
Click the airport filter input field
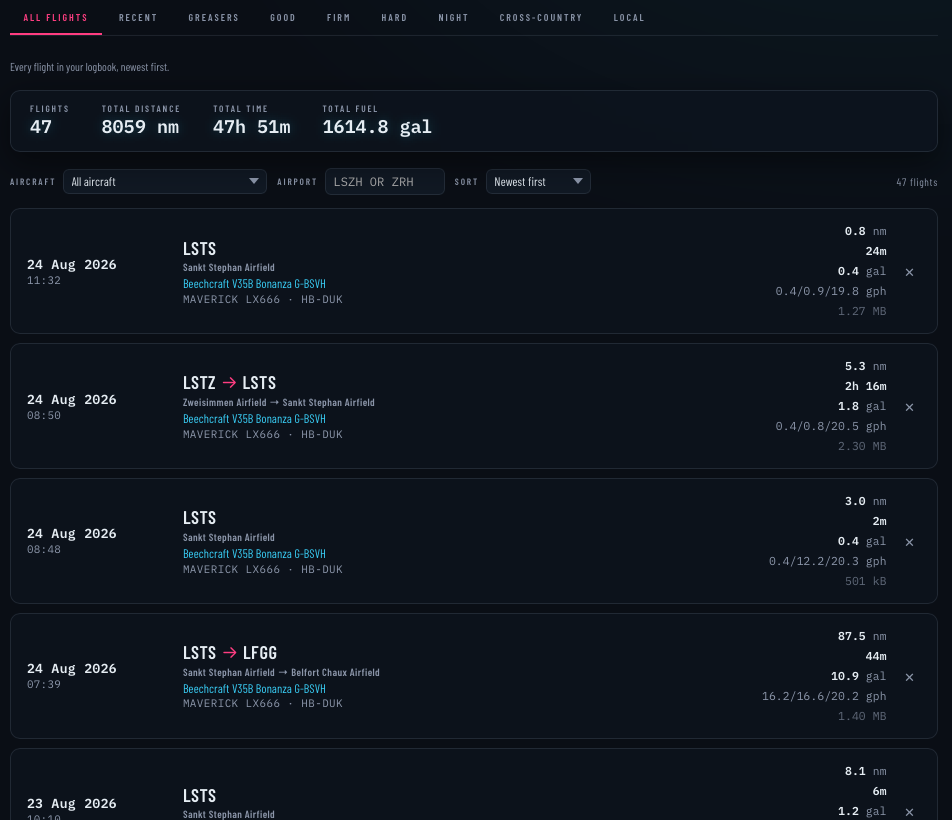tap(385, 181)
